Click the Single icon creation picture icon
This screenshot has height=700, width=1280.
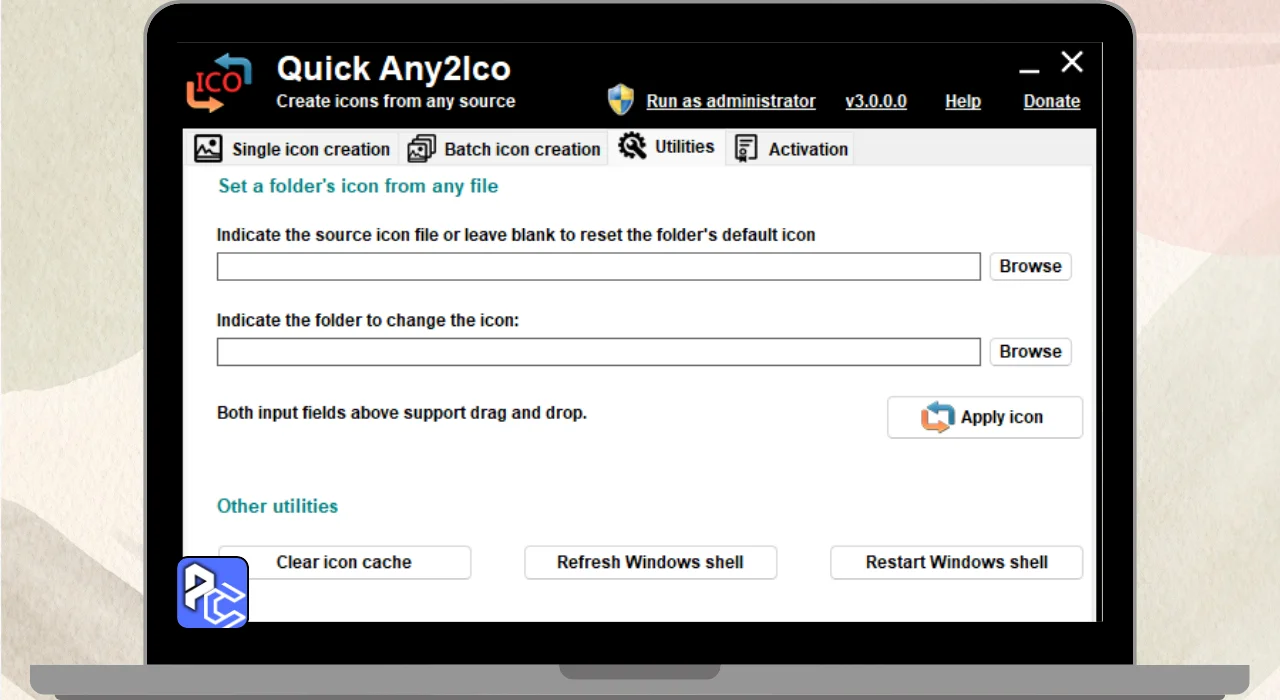tap(208, 149)
